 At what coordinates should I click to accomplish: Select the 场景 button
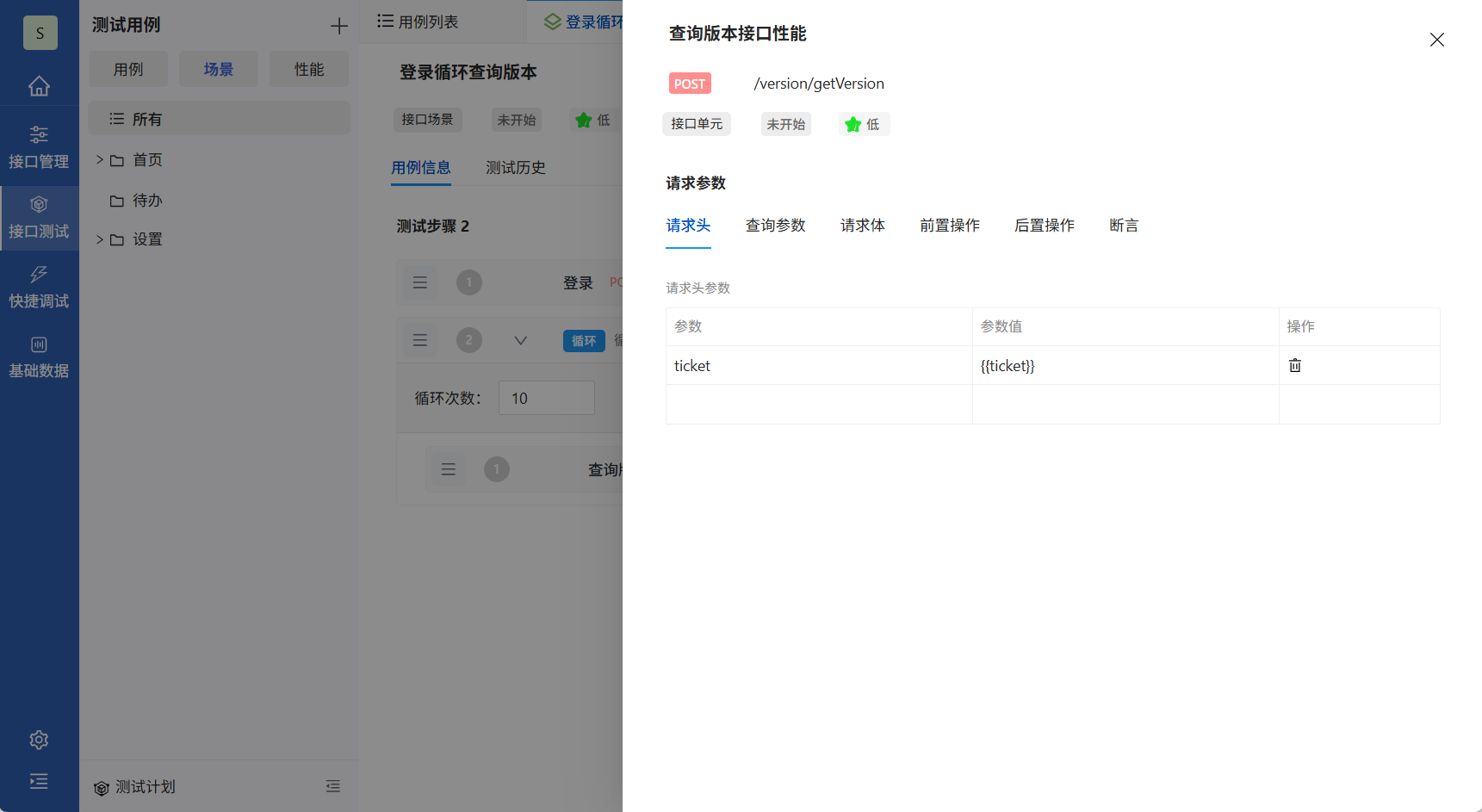point(218,68)
